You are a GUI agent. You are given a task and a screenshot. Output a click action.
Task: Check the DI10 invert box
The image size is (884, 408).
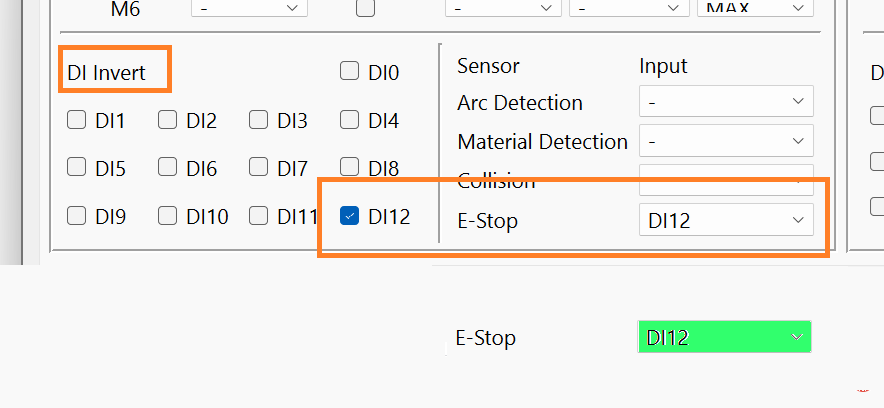point(167,215)
